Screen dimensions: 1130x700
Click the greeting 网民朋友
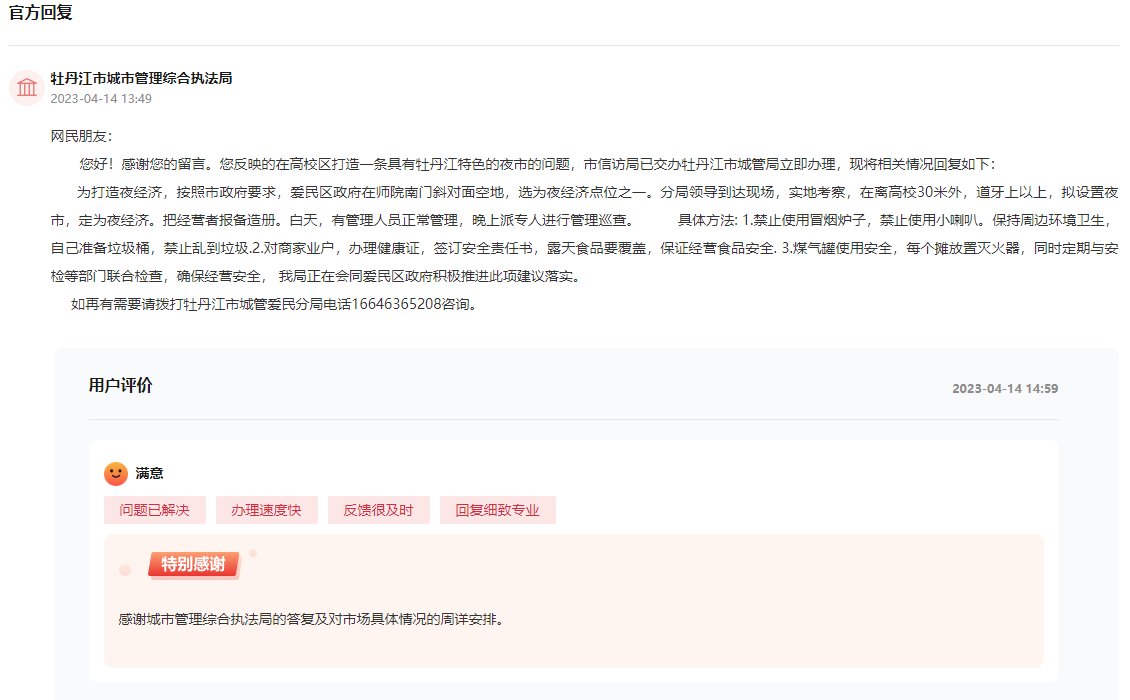coord(81,136)
